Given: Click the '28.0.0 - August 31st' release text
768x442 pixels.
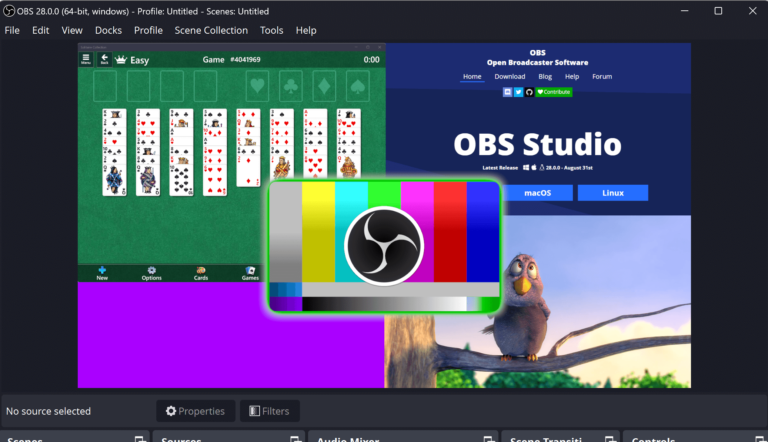Looking at the screenshot, I should pos(569,168).
